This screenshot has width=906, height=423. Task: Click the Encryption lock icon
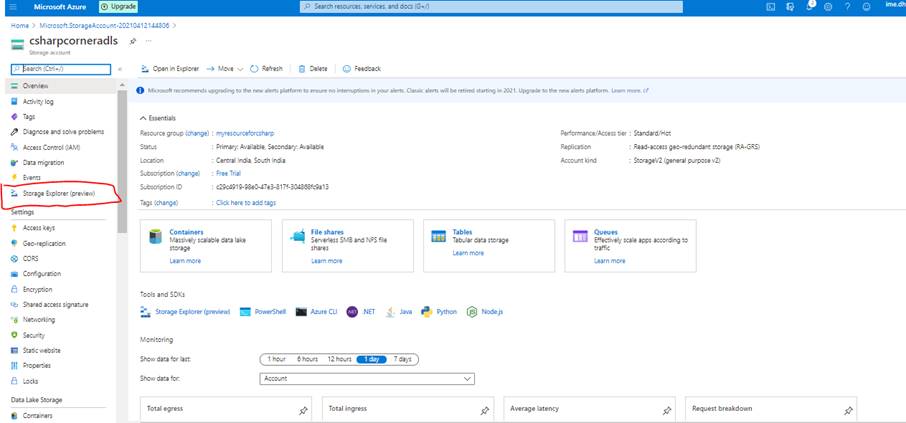tap(14, 289)
